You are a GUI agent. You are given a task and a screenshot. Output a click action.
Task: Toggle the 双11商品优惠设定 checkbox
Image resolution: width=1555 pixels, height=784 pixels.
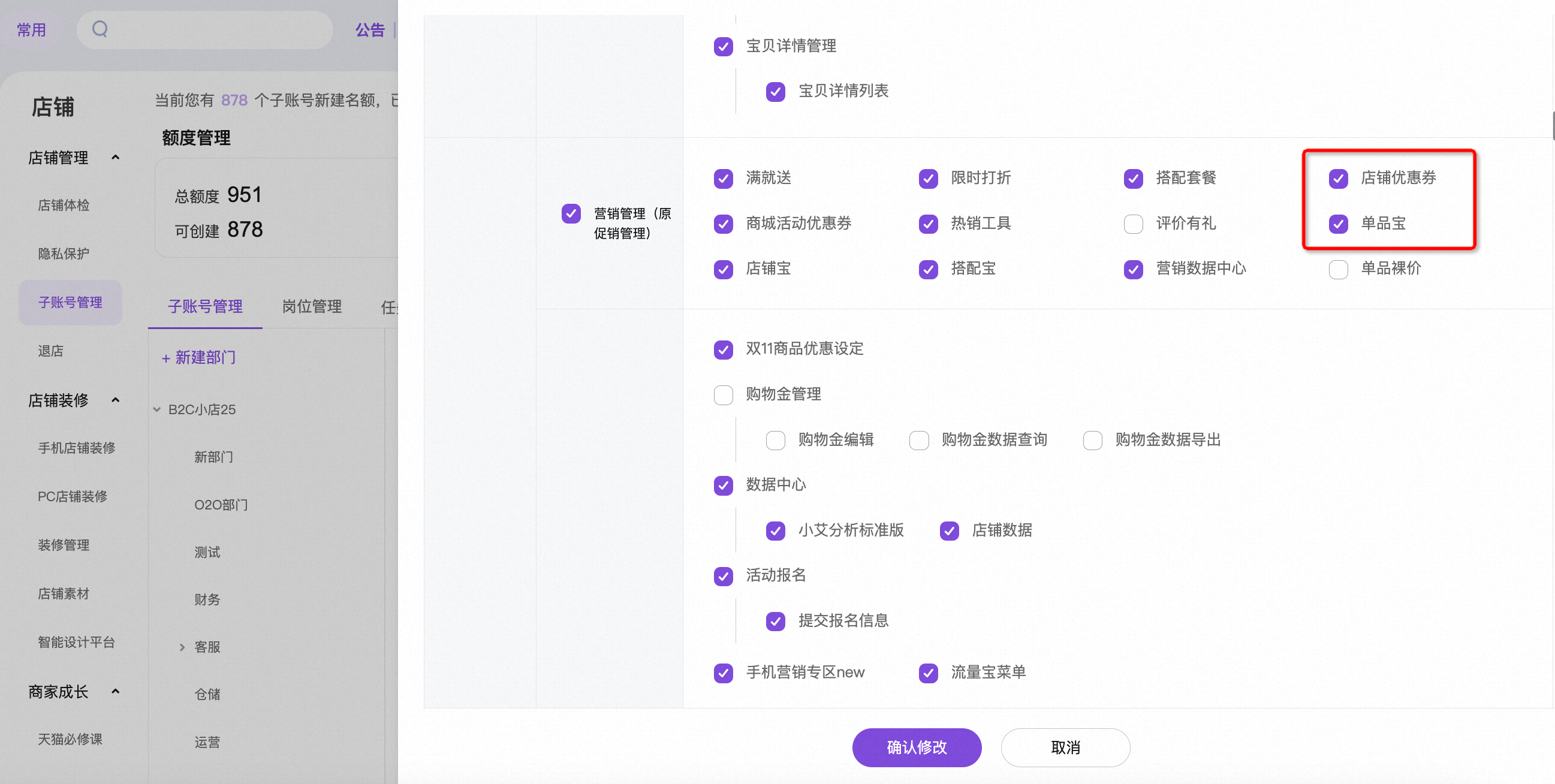(723, 349)
